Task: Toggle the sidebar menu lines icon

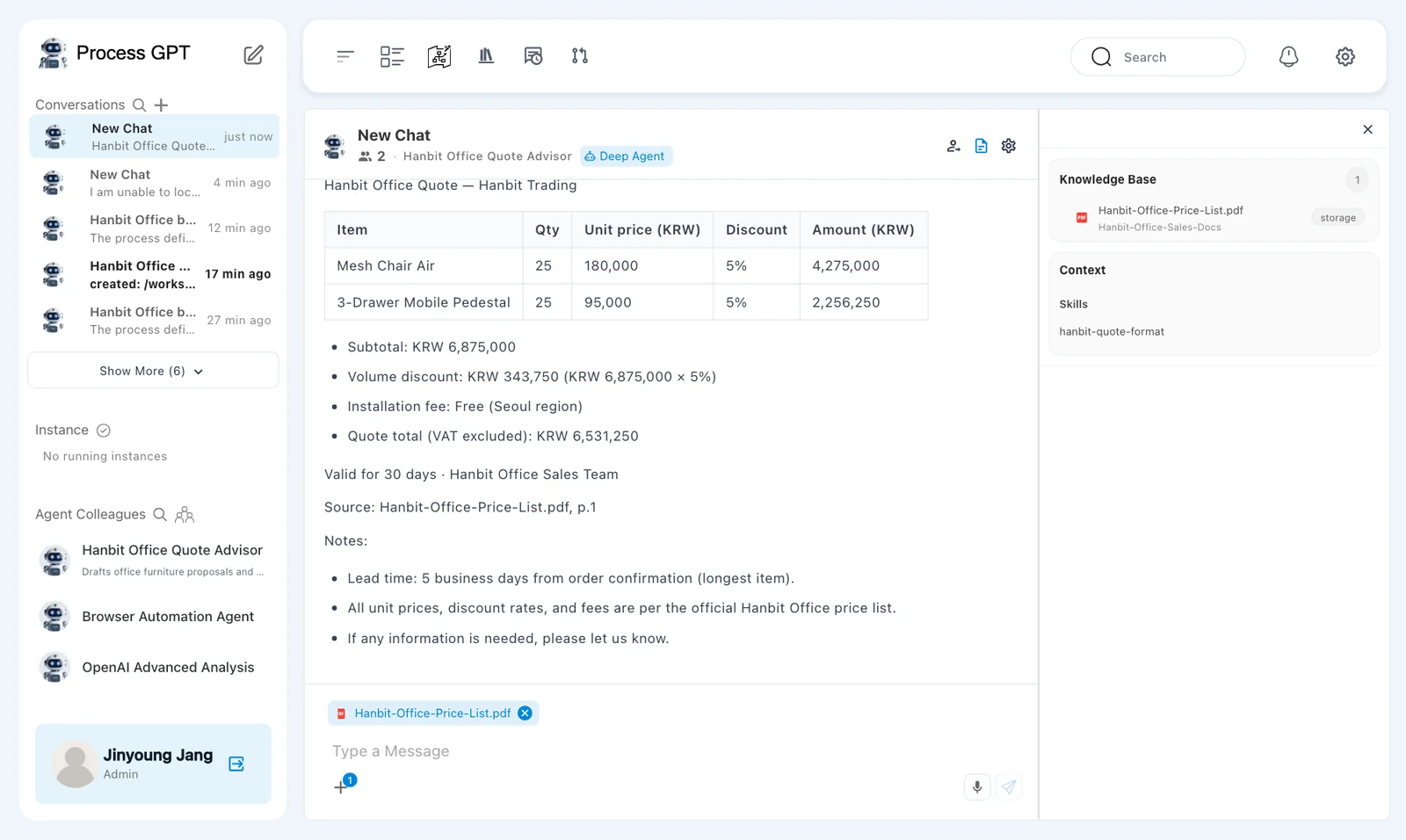Action: click(344, 56)
